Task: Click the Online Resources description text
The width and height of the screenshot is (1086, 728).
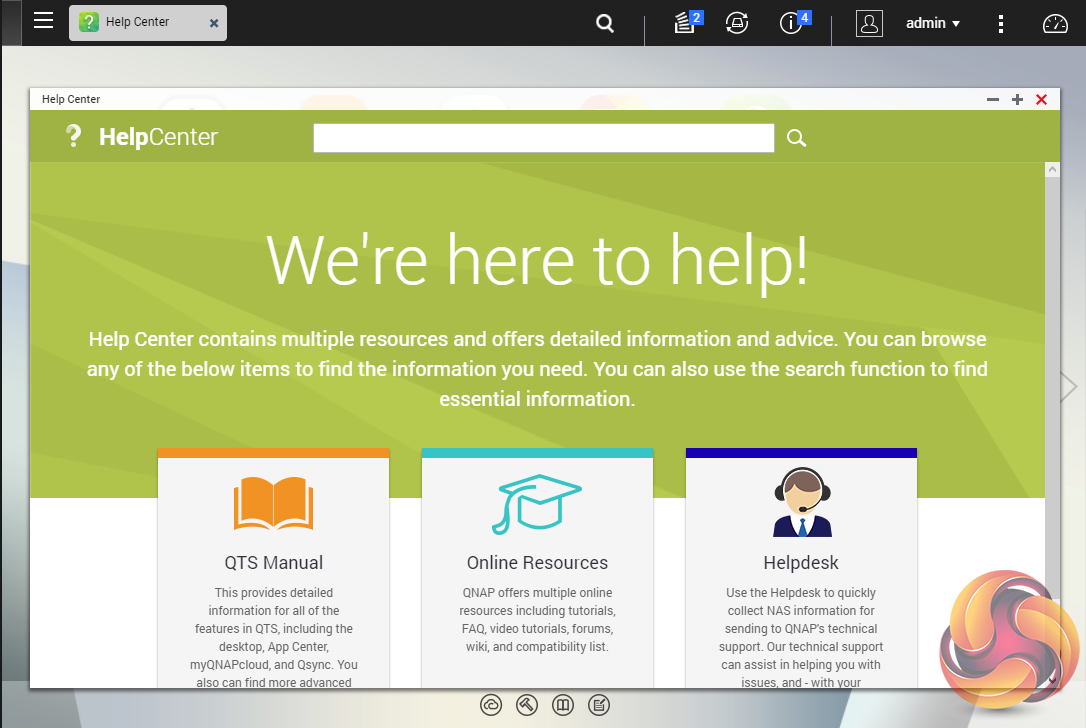Action: click(537, 619)
